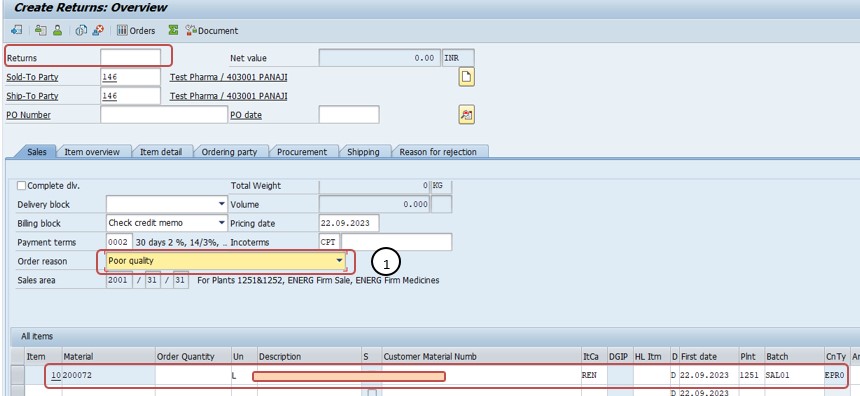Open the Item detail tab
The width and height of the screenshot is (860, 396).
point(161,152)
